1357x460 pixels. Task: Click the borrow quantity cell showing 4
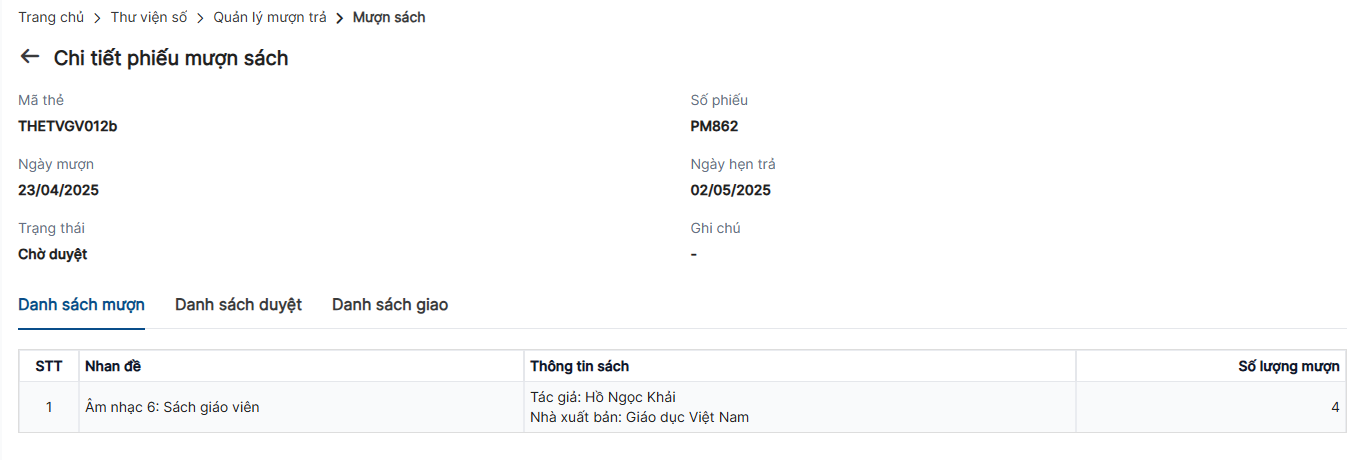(x=1335, y=407)
